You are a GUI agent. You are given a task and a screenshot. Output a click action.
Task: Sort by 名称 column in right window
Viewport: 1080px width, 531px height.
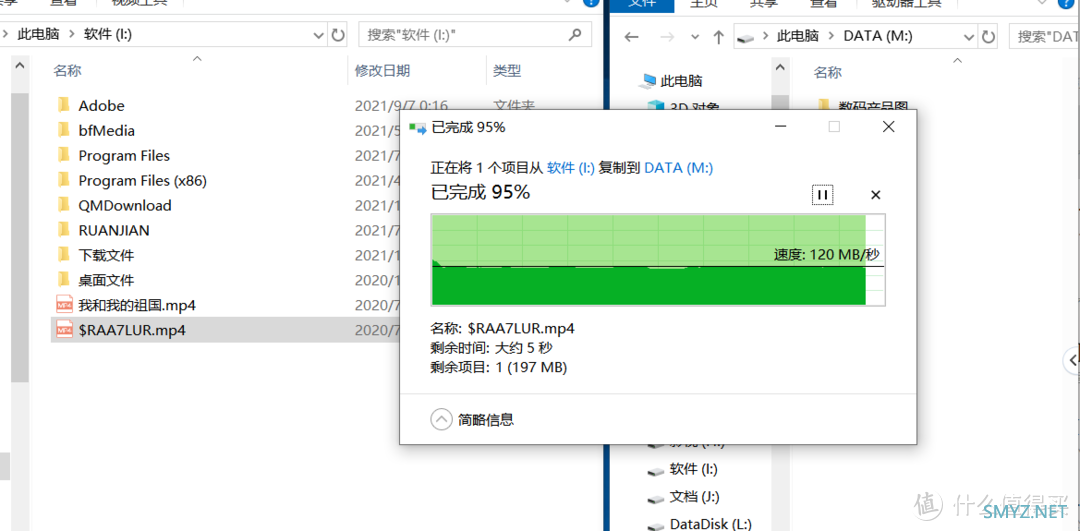coord(827,72)
